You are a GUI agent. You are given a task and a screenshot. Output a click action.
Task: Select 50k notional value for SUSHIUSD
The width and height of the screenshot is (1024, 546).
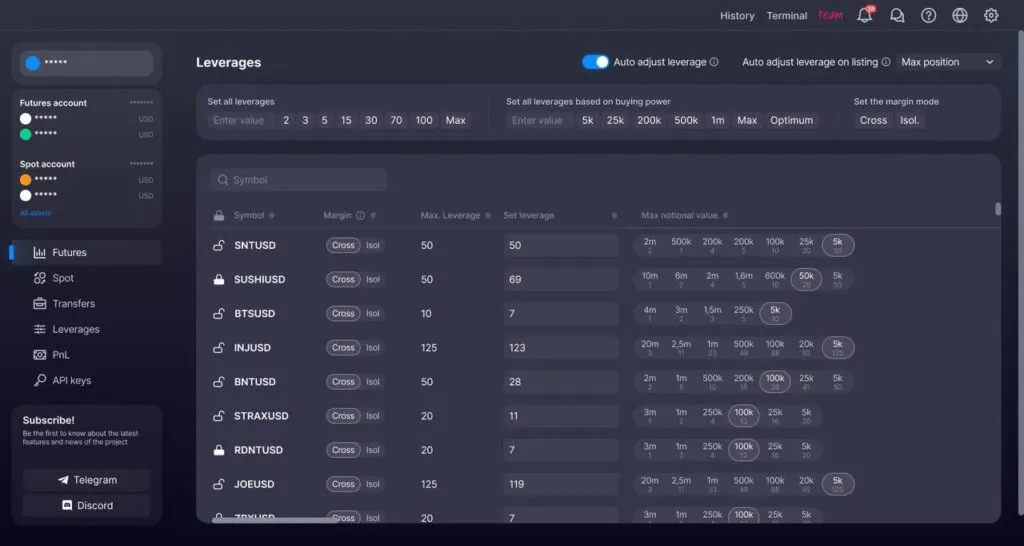[x=806, y=280]
